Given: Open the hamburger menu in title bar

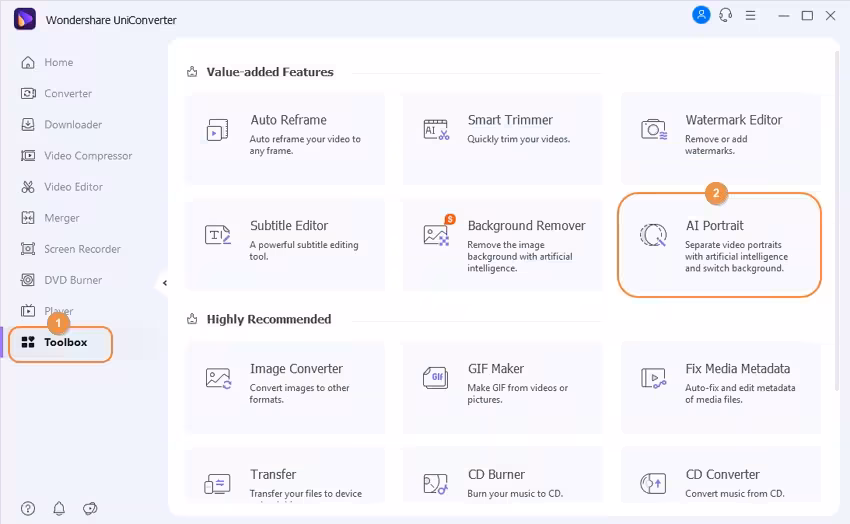Looking at the screenshot, I should (x=751, y=15).
